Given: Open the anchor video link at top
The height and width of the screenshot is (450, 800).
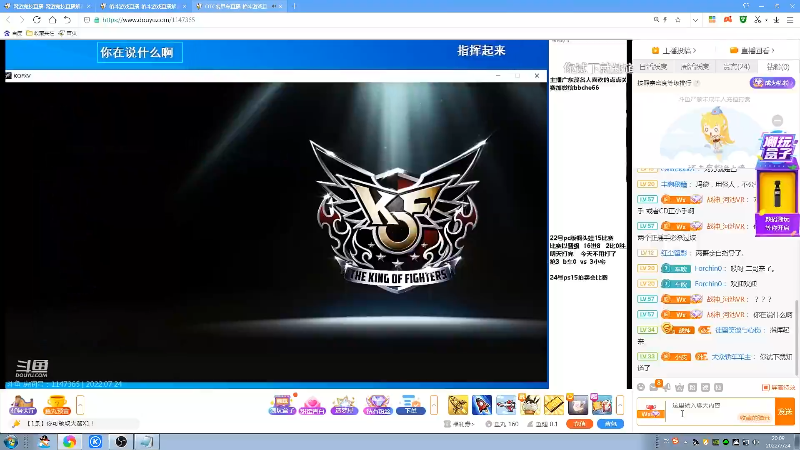Looking at the screenshot, I should click(x=673, y=51).
